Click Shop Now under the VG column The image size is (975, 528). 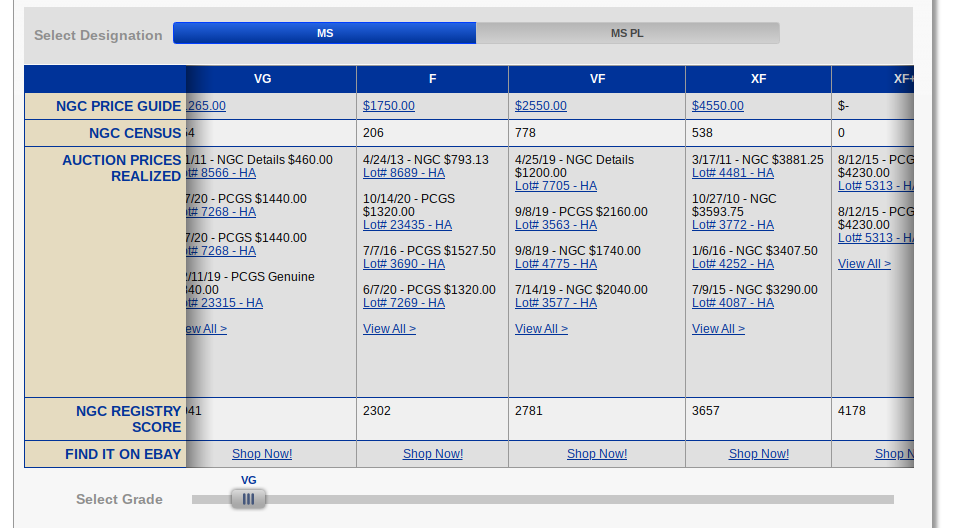point(262,454)
